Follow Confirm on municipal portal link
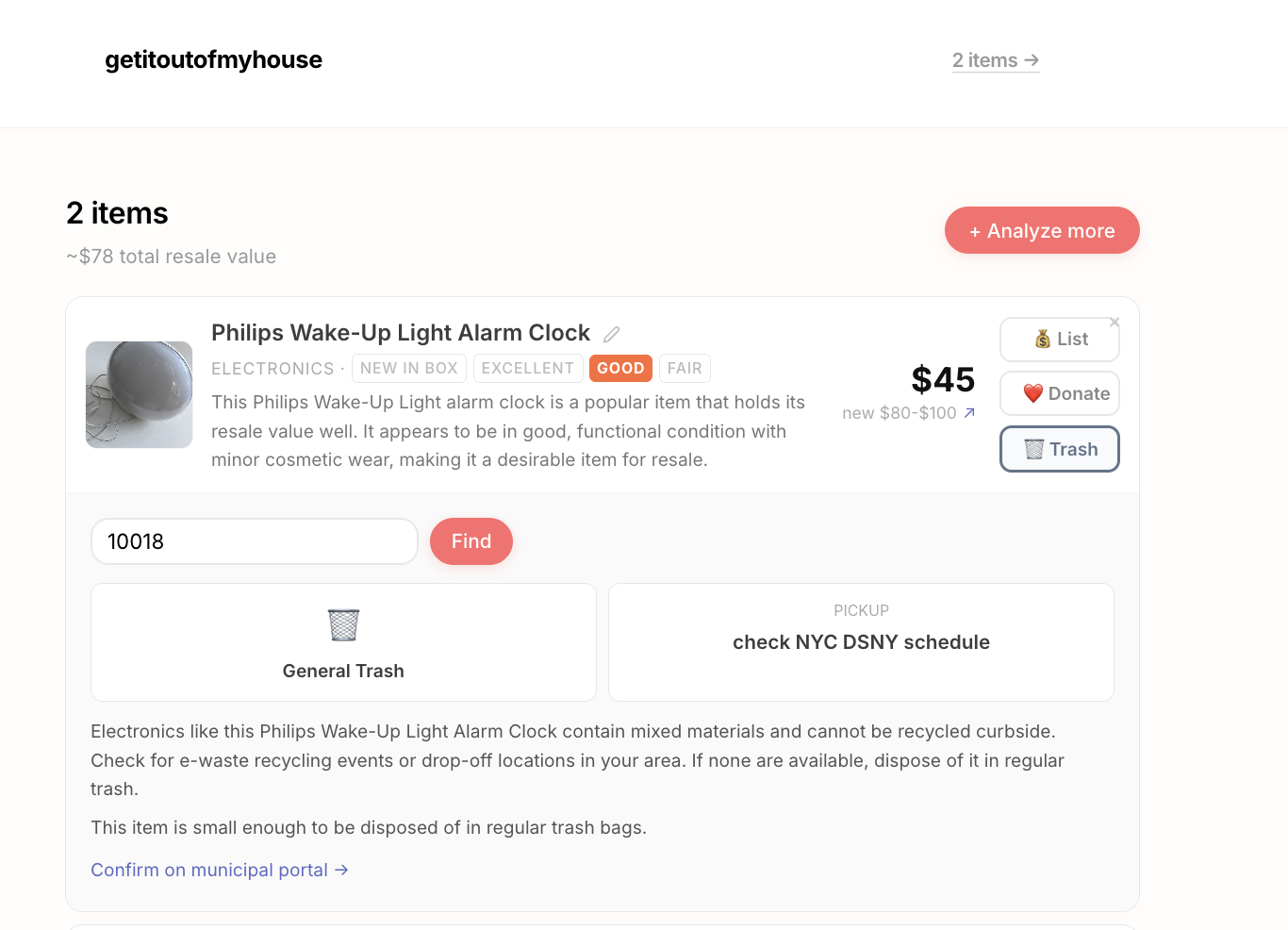This screenshot has width=1288, height=930. pos(219,870)
